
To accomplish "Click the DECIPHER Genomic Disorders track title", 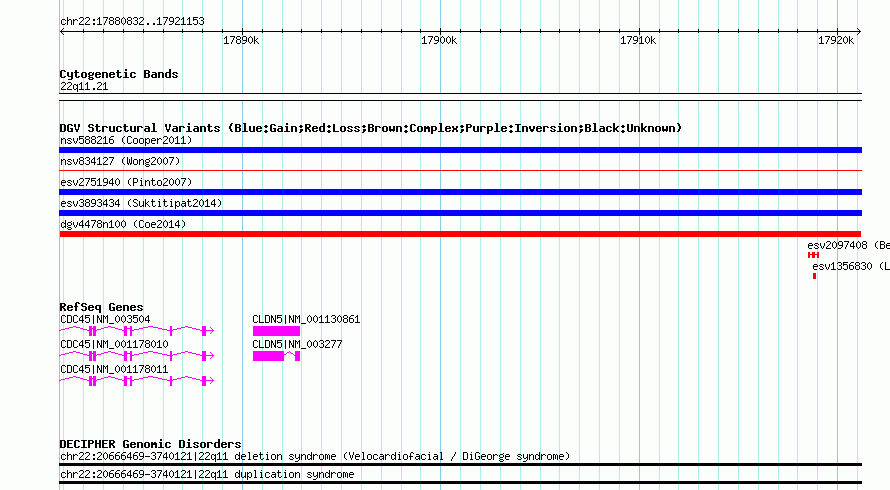I will tap(150, 443).
